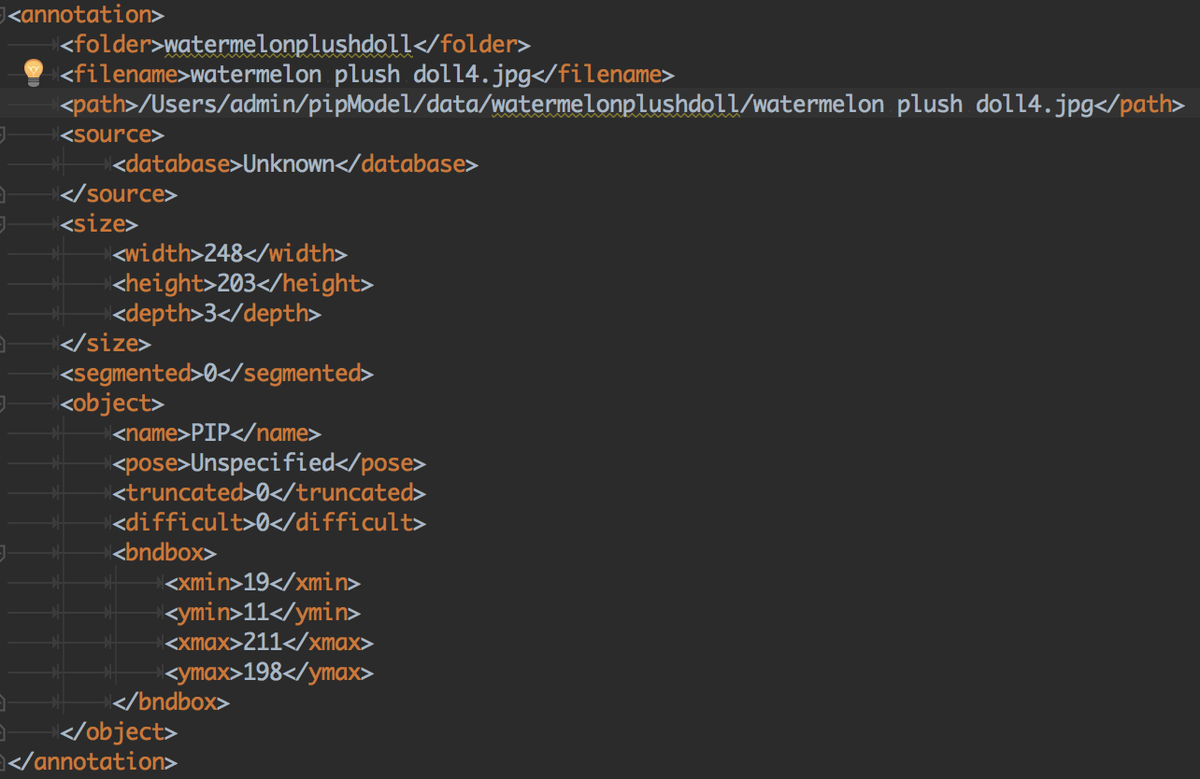
Task: Click the fold end marker beside closing source tag
Action: 3,194
